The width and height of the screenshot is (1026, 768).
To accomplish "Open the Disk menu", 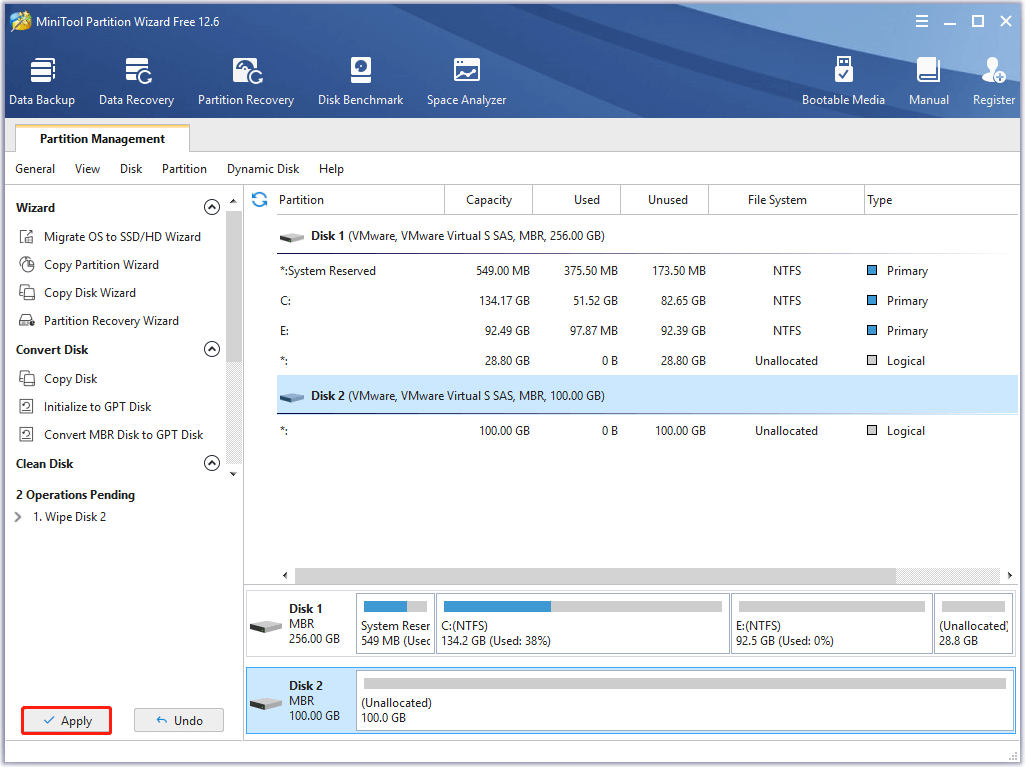I will pyautogui.click(x=131, y=169).
